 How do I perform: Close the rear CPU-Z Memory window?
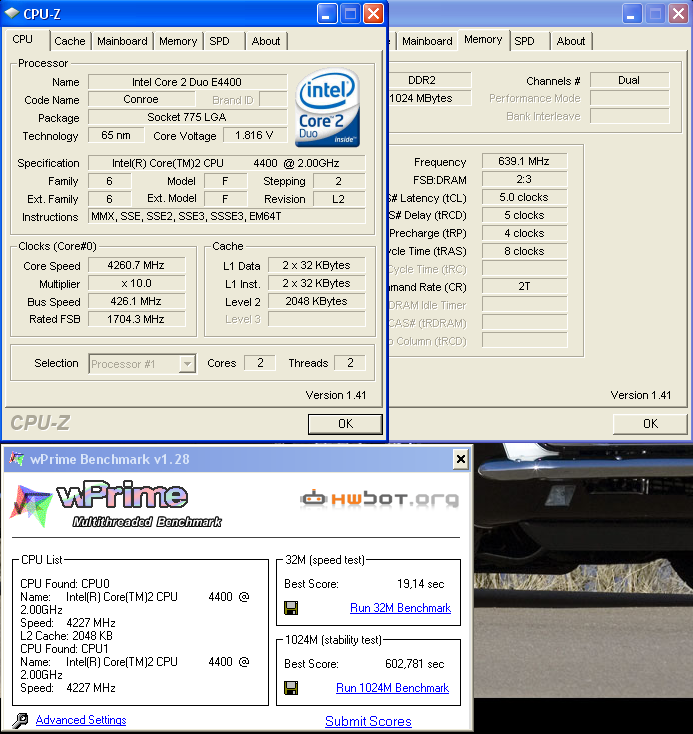(678, 14)
